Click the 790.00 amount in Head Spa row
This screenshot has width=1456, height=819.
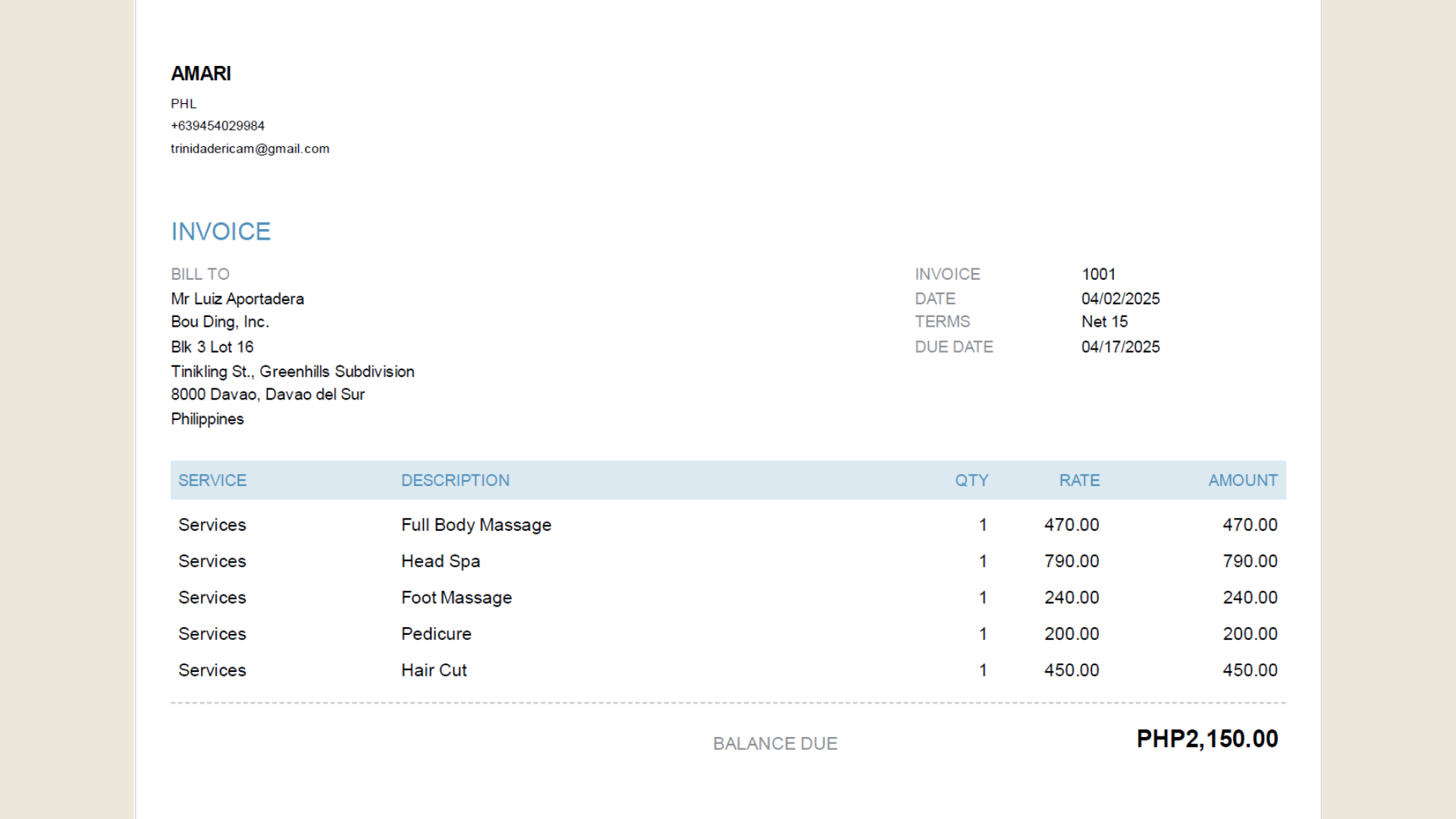[1250, 561]
